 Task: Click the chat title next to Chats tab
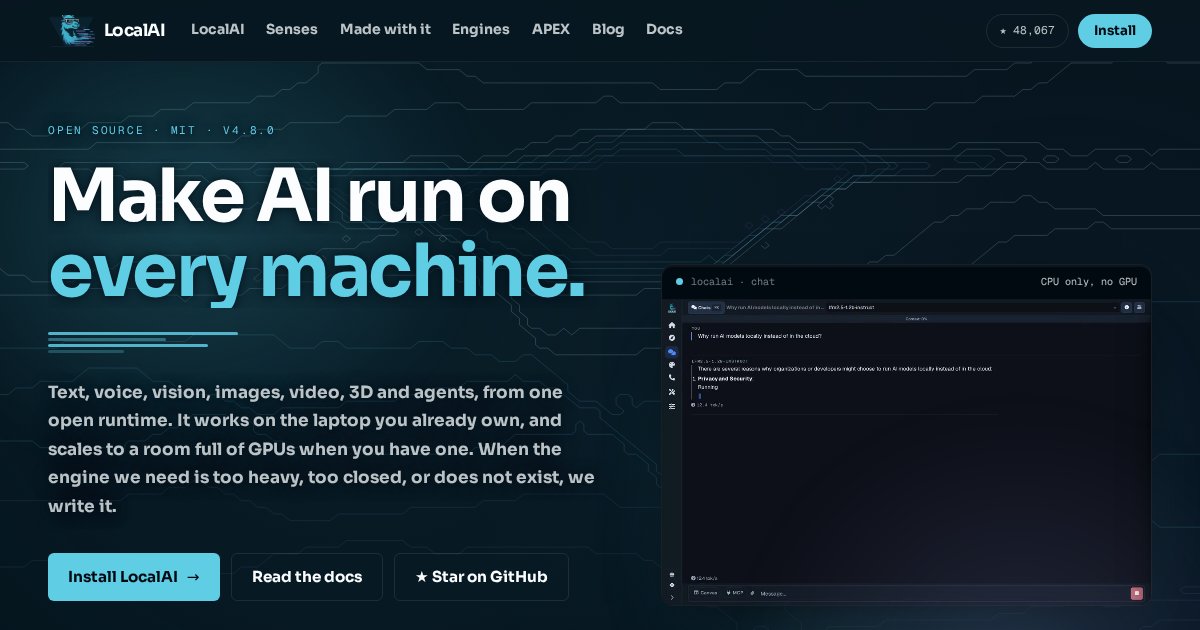[x=775, y=307]
